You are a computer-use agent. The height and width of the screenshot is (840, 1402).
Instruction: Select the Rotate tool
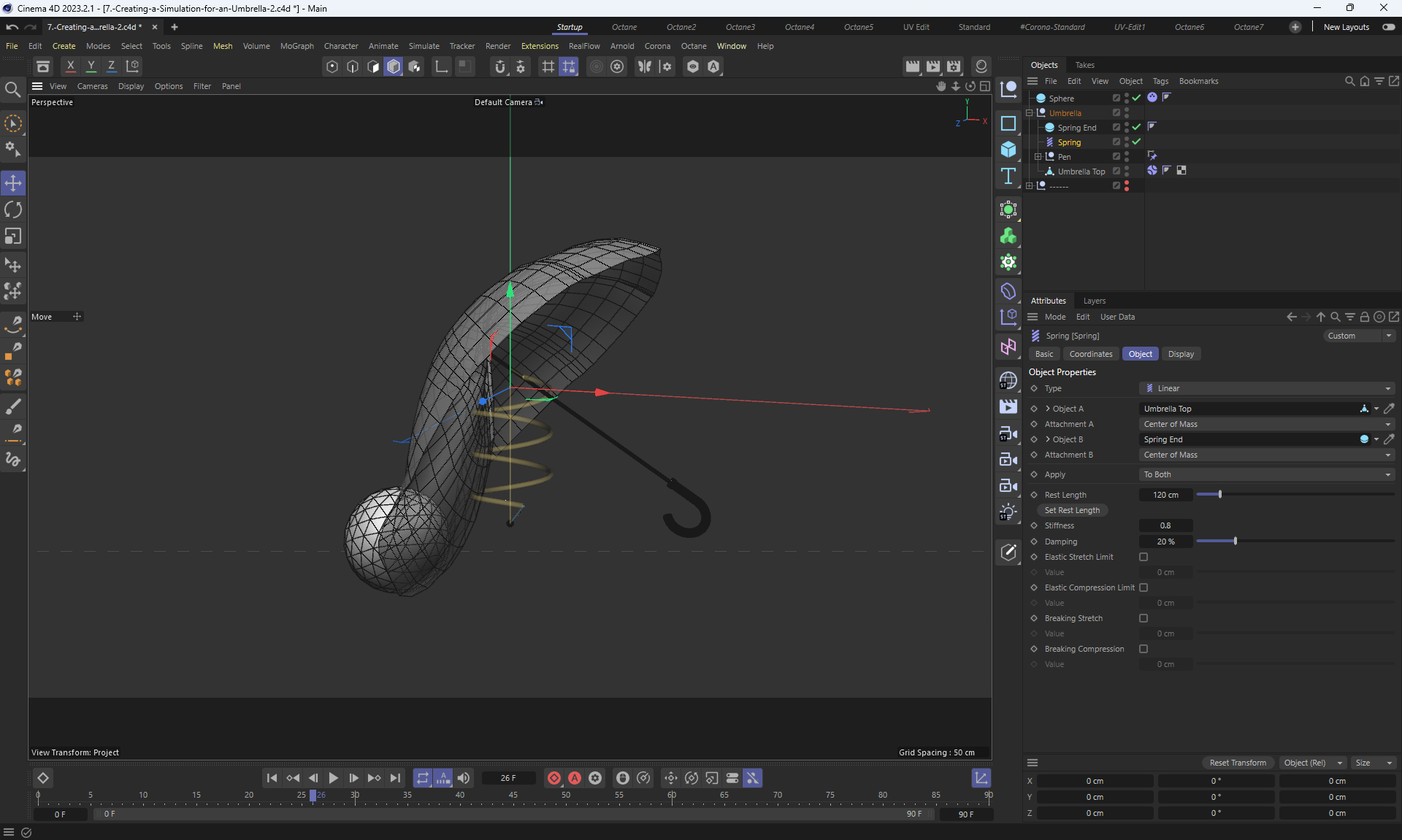(13, 210)
